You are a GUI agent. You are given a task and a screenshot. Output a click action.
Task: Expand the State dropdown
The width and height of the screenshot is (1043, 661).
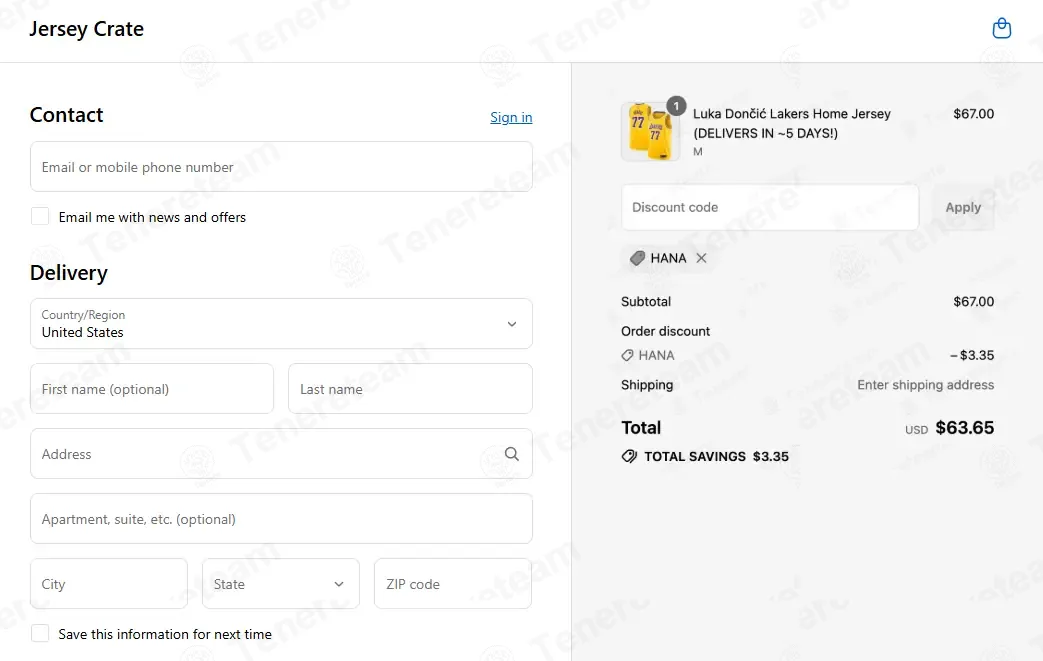tap(281, 583)
